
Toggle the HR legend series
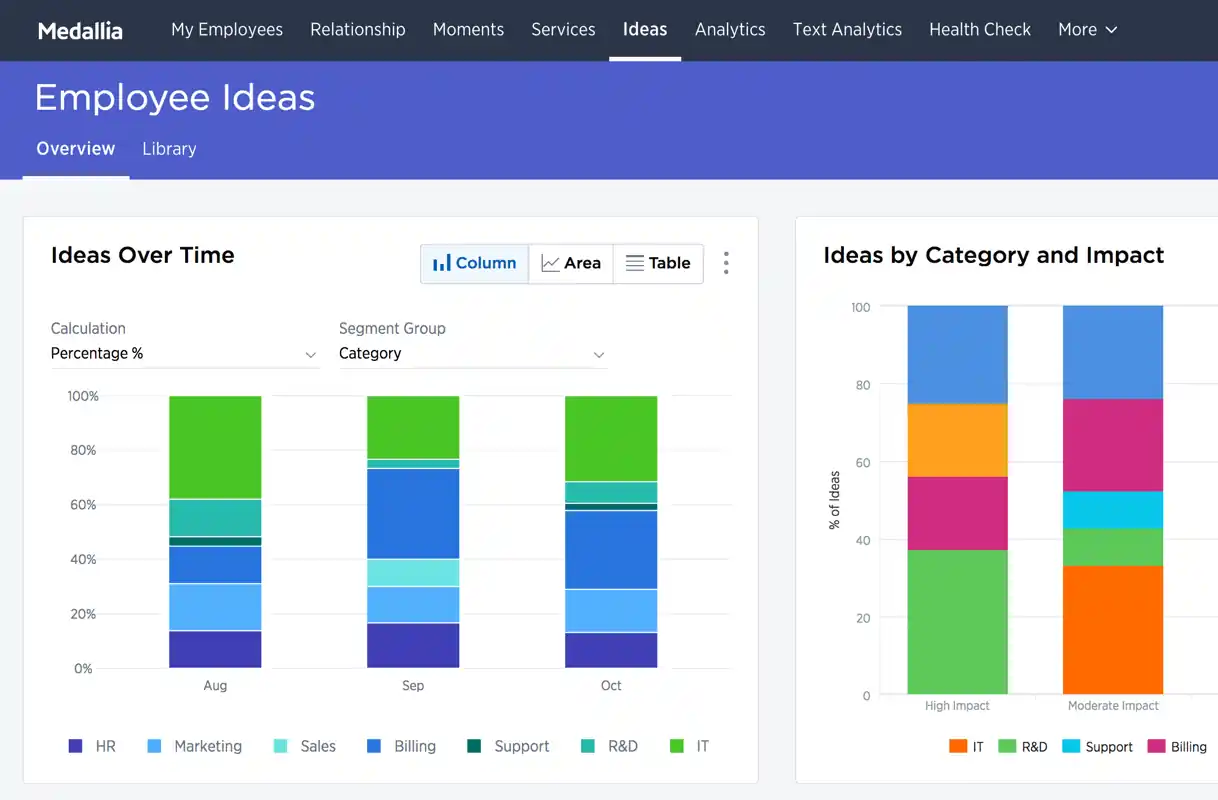click(93, 746)
